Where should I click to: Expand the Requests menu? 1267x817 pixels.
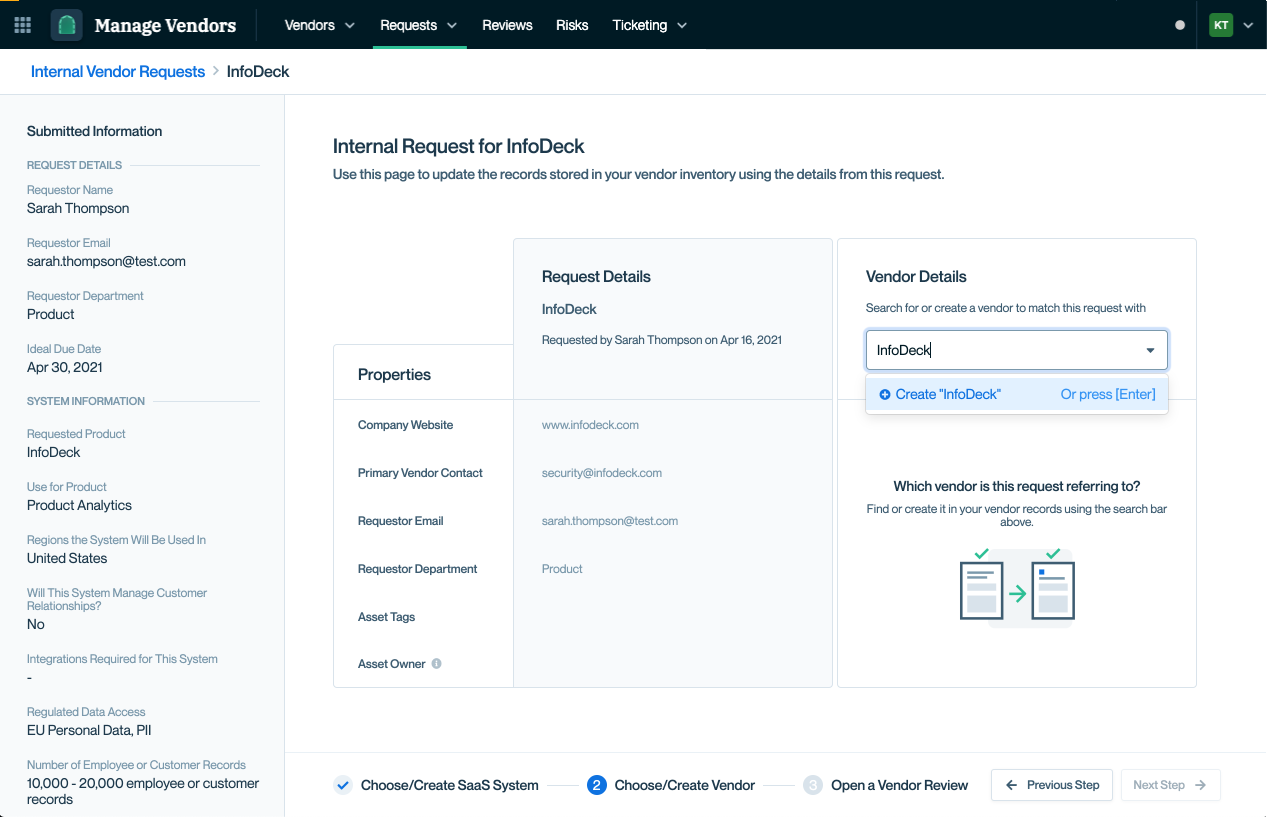coord(419,25)
